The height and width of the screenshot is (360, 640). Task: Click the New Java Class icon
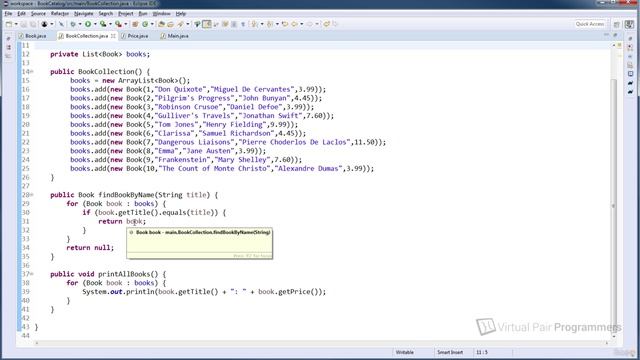coord(145,24)
